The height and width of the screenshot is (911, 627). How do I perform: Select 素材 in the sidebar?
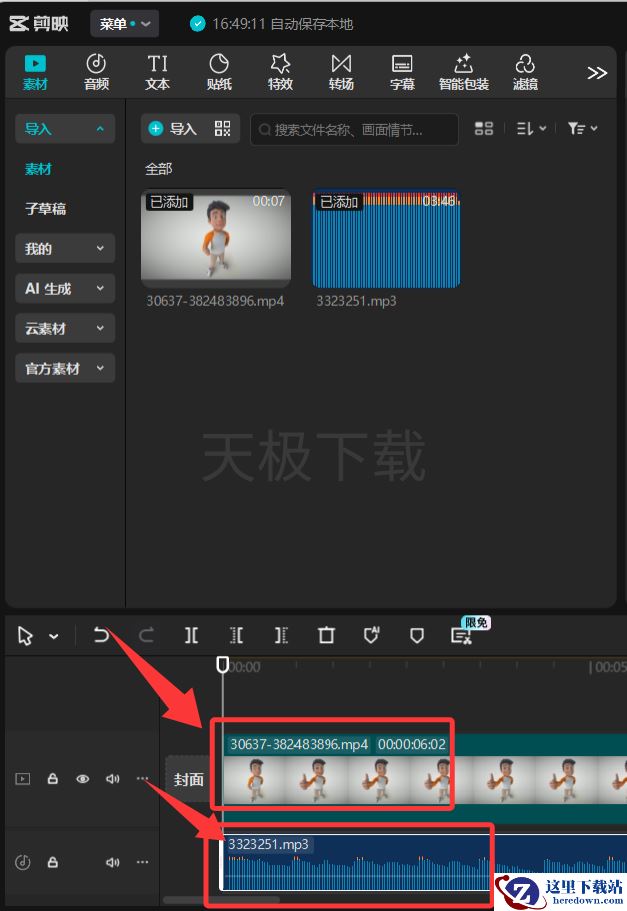point(38,169)
